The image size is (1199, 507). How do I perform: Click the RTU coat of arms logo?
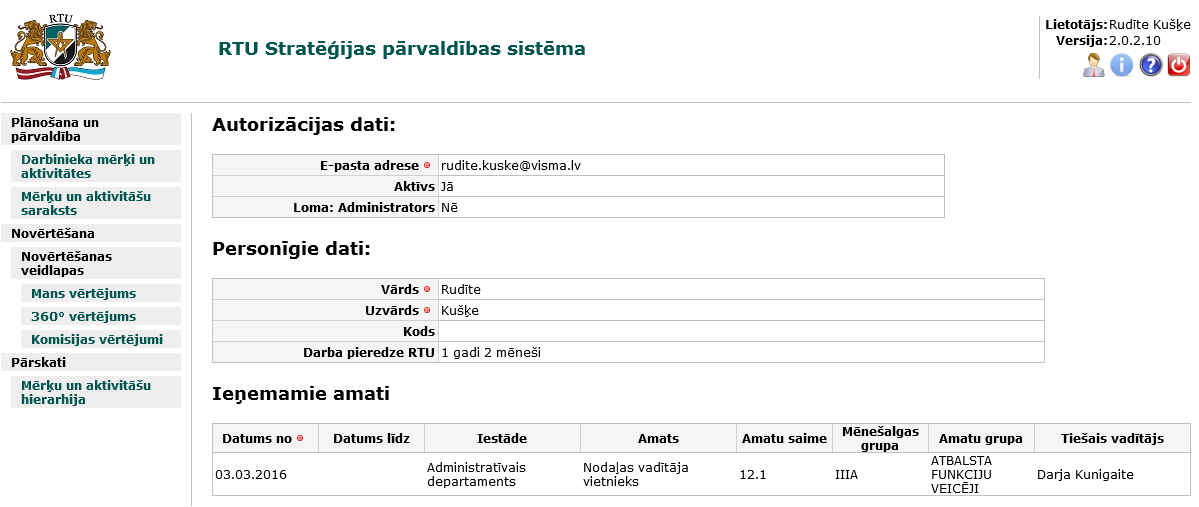click(x=60, y=47)
